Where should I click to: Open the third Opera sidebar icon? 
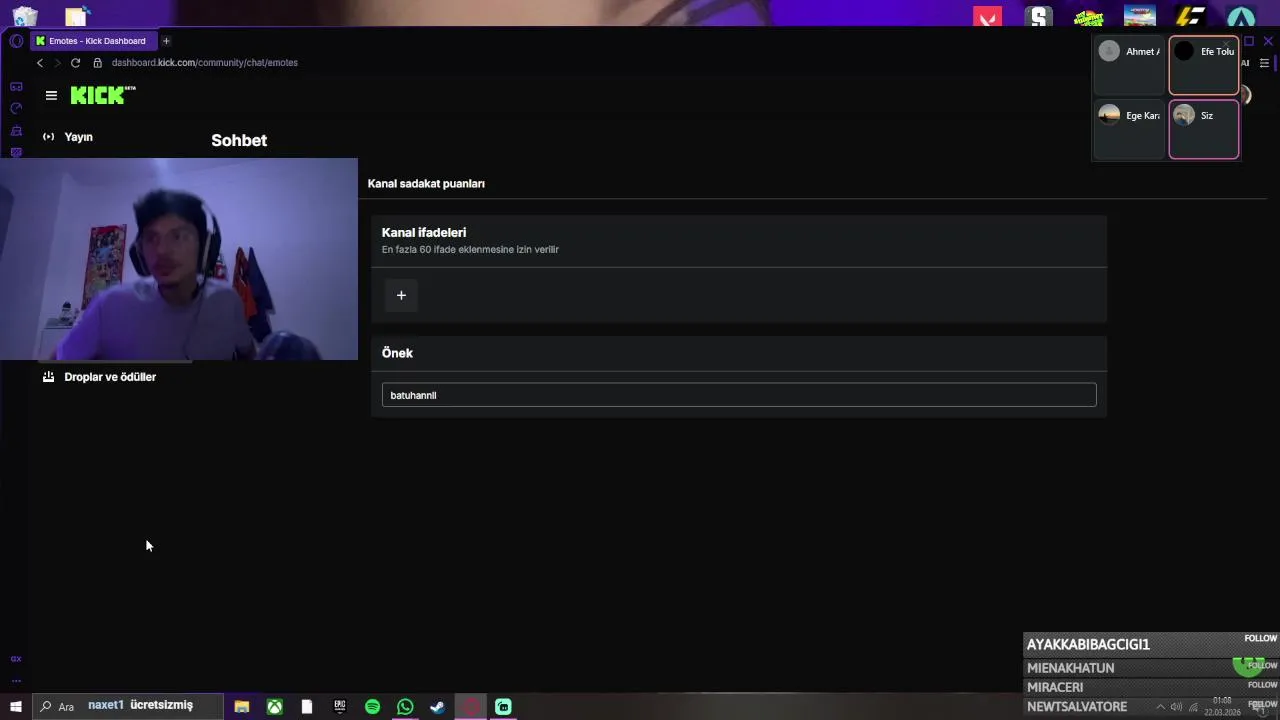point(16,131)
